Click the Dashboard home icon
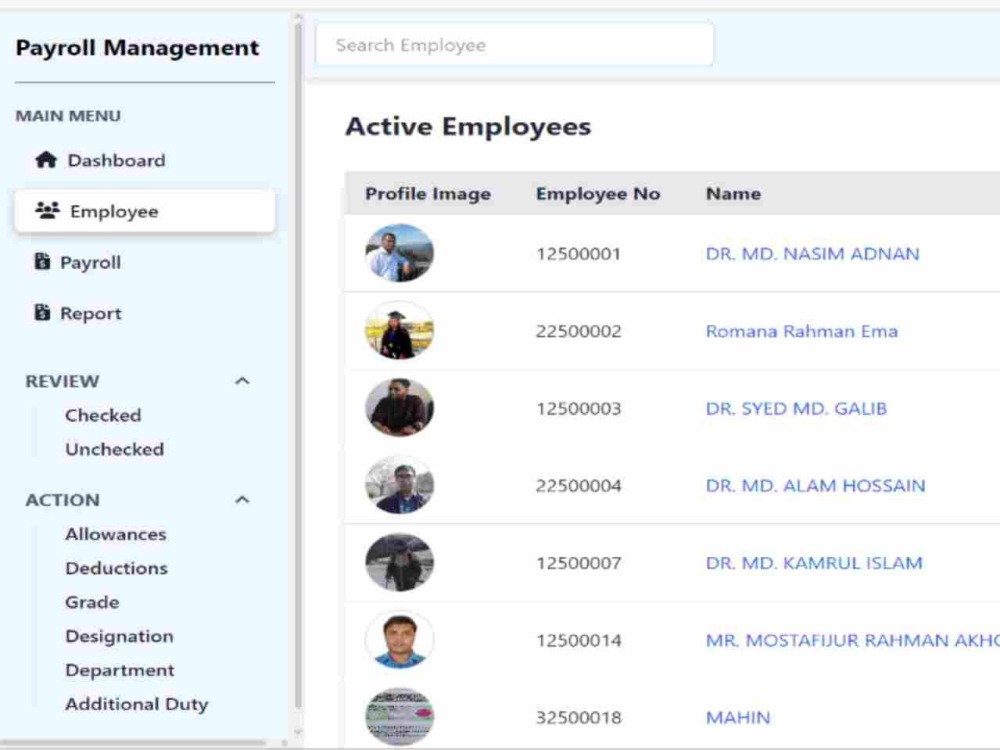The height and width of the screenshot is (750, 1000). pos(46,159)
